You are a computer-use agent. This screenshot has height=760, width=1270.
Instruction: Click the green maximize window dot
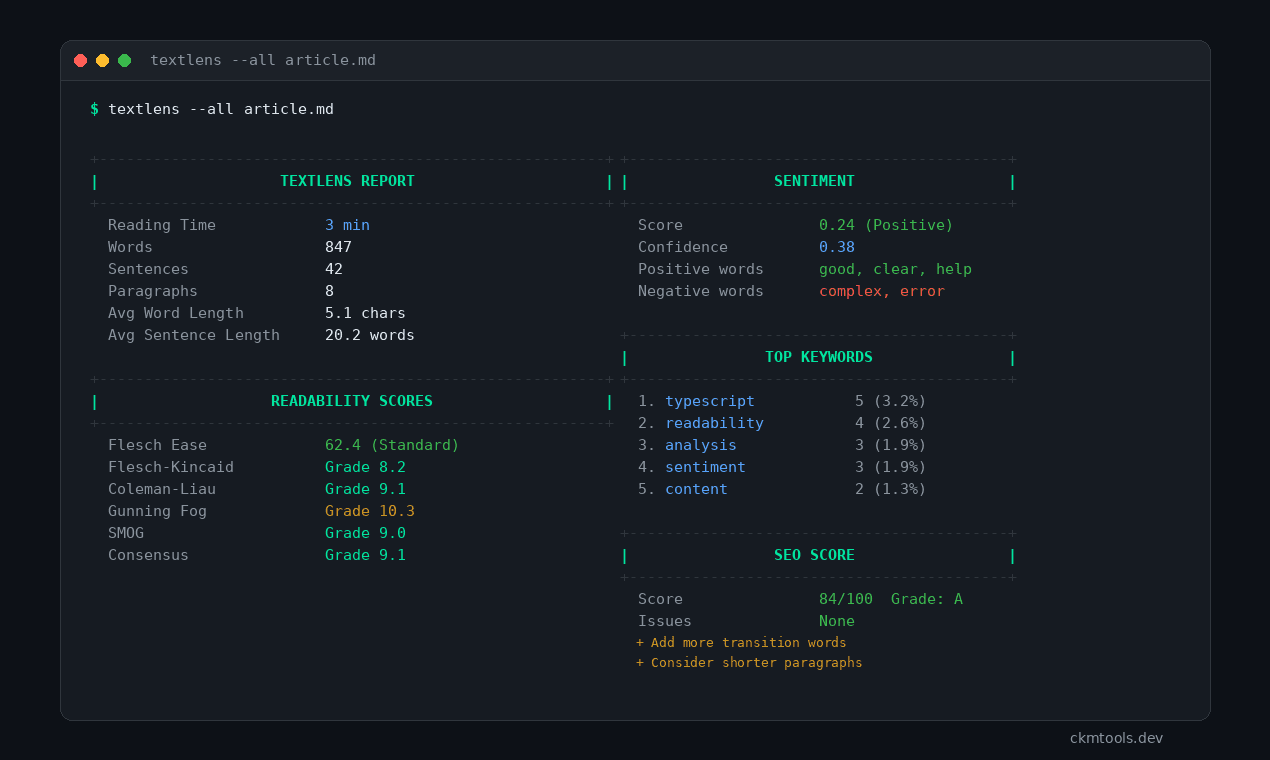point(125,61)
